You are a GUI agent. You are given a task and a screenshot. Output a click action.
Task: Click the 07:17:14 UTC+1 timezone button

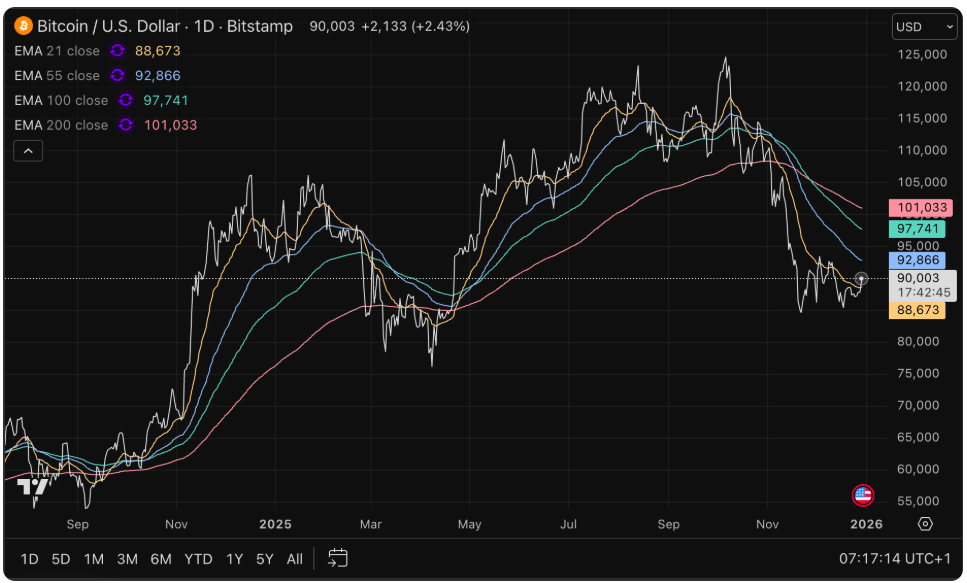[895, 558]
